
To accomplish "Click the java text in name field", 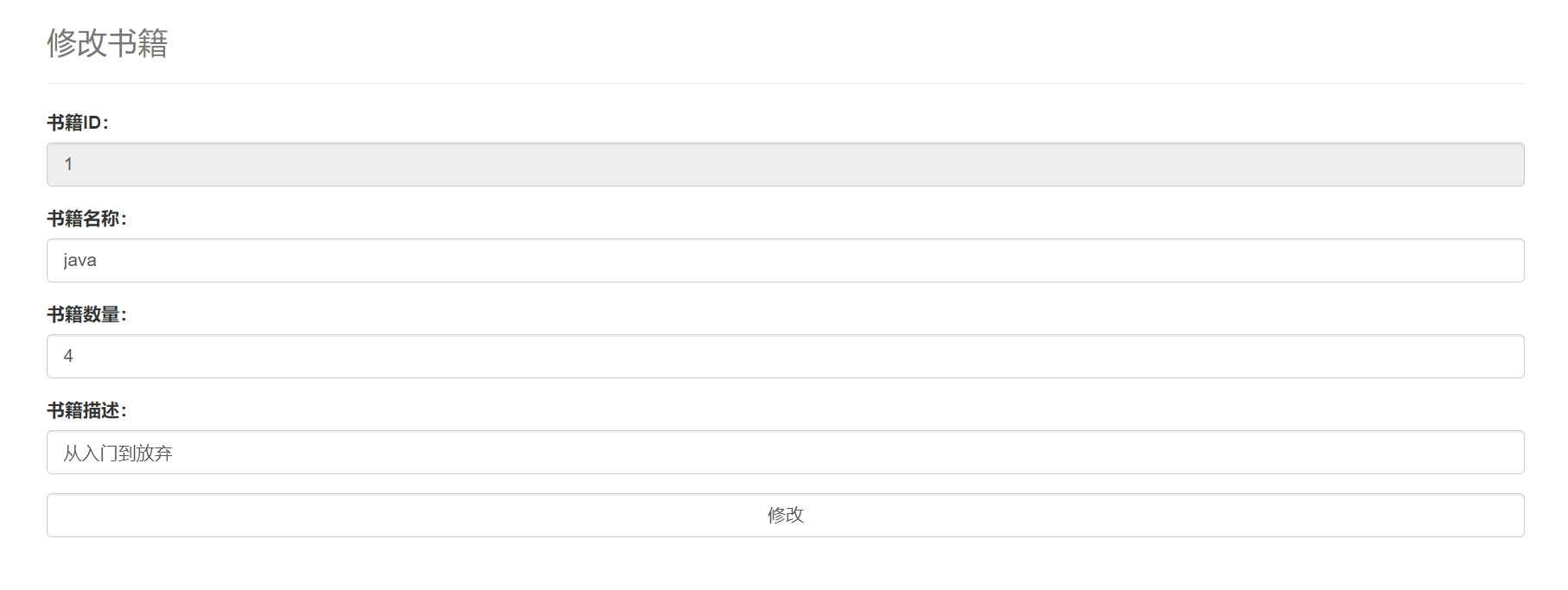I will pyautogui.click(x=80, y=261).
